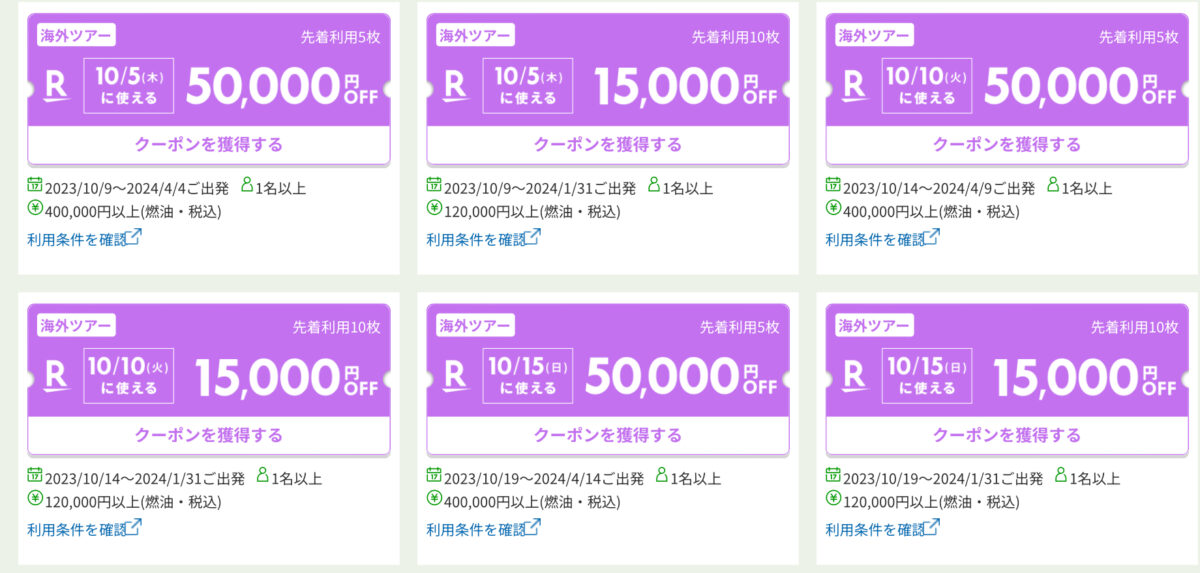This screenshot has height=573, width=1200.
Task: Get the 10/15 15,000円 OFF coupon
Action: [x=1007, y=436]
